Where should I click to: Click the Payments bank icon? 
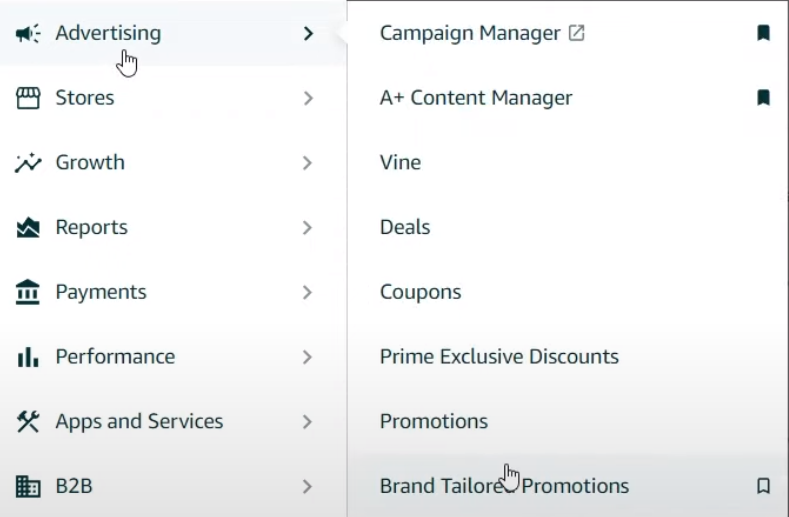[28, 293]
